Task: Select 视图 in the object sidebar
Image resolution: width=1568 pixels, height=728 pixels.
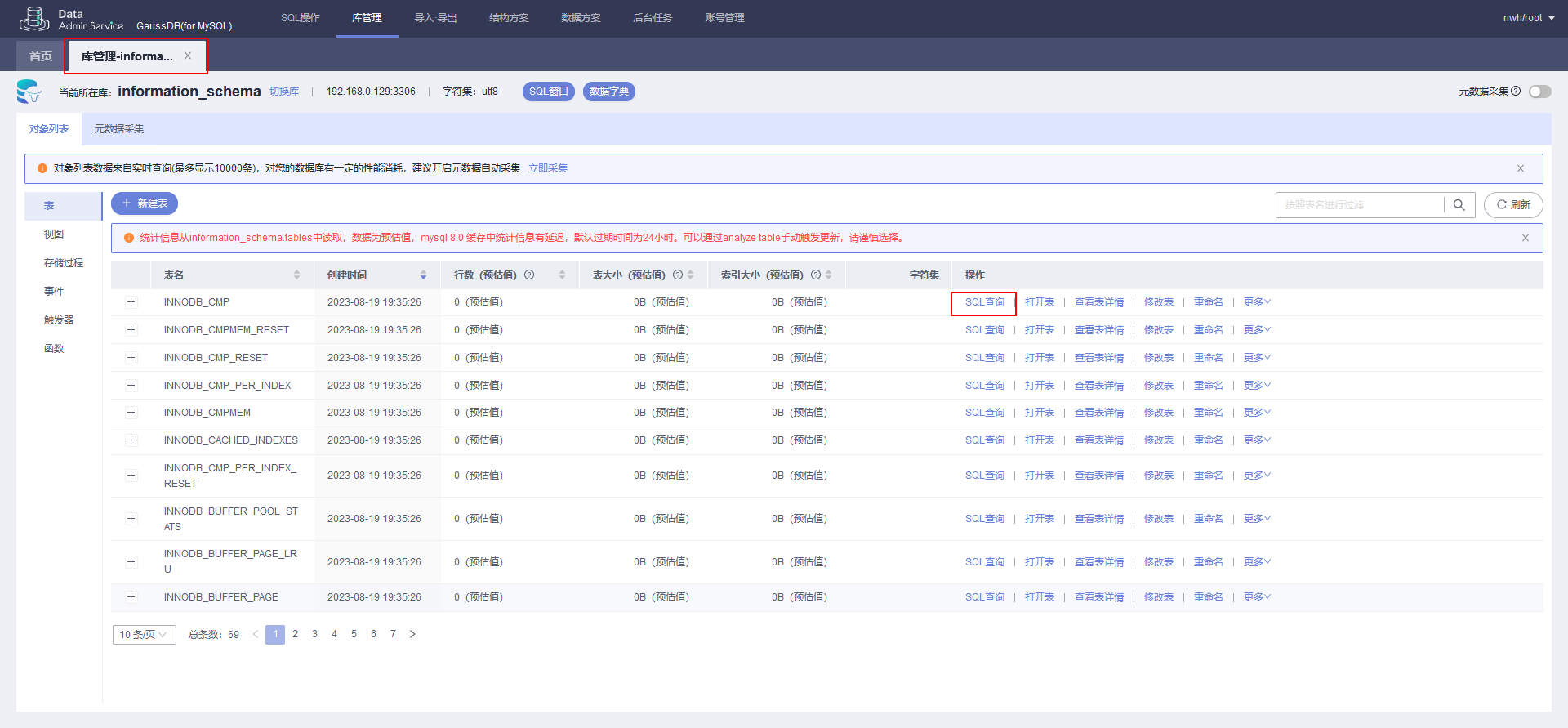Action: point(54,234)
